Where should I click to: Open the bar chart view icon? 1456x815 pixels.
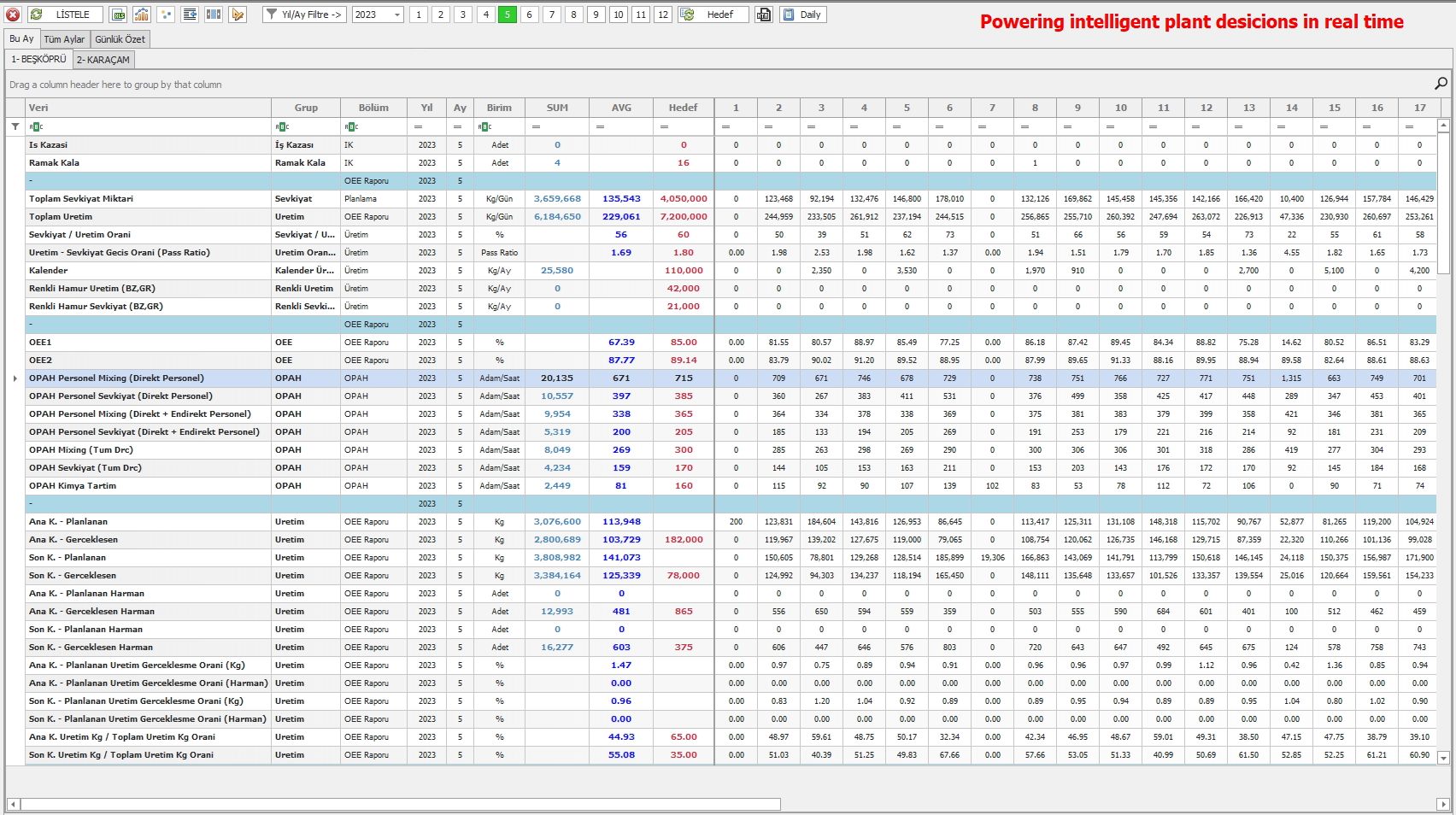coord(142,15)
